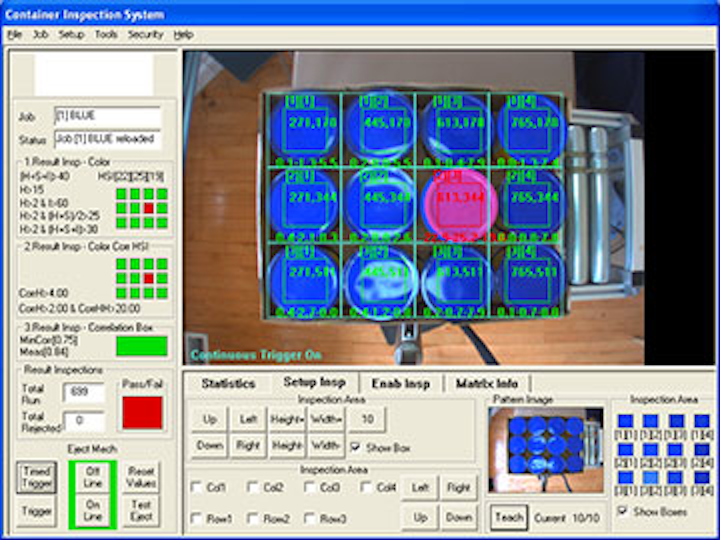
Task: Open the Help menu
Action: 183,35
